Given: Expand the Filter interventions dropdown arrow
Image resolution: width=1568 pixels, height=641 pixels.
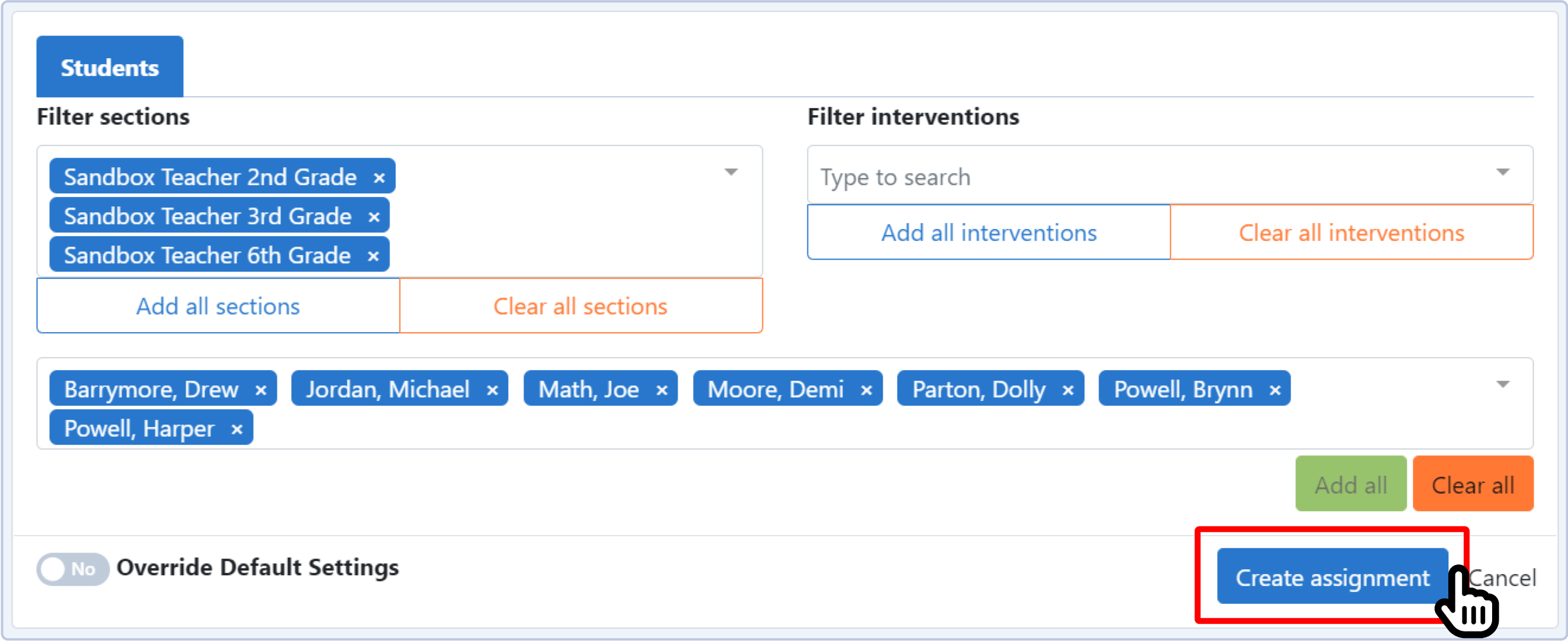Looking at the screenshot, I should 1502,173.
